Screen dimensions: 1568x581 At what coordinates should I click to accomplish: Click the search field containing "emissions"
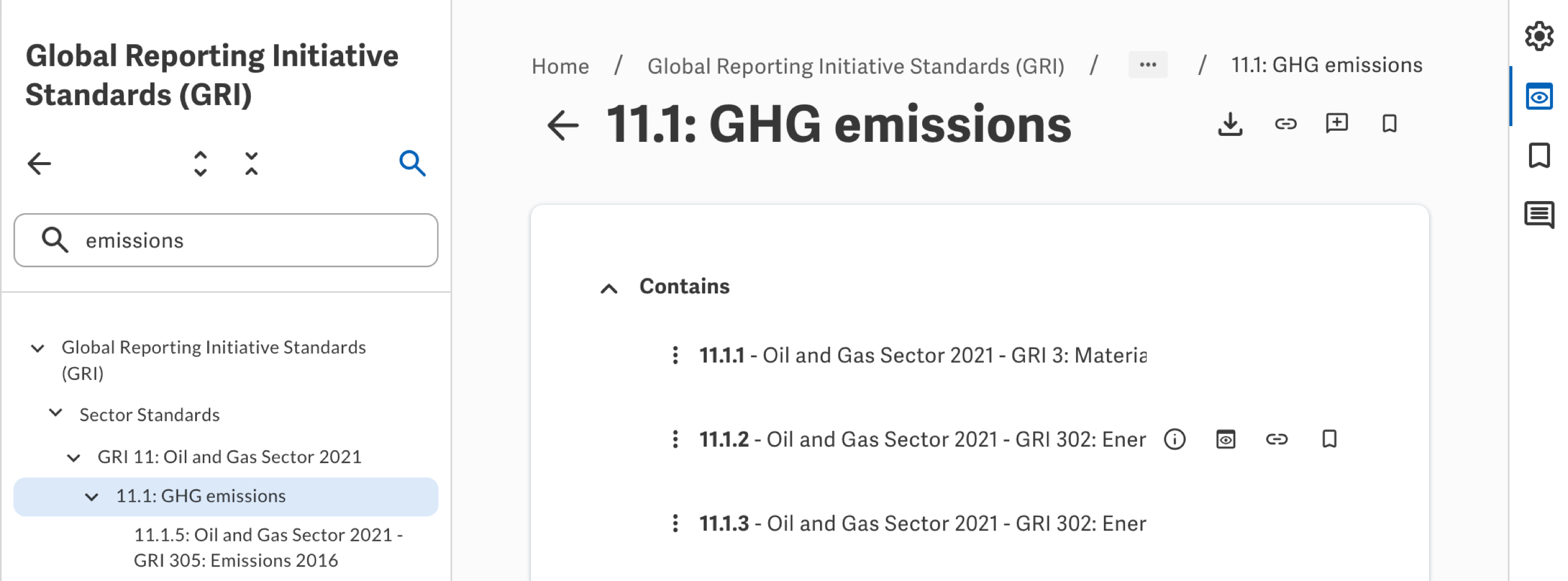pyautogui.click(x=226, y=240)
